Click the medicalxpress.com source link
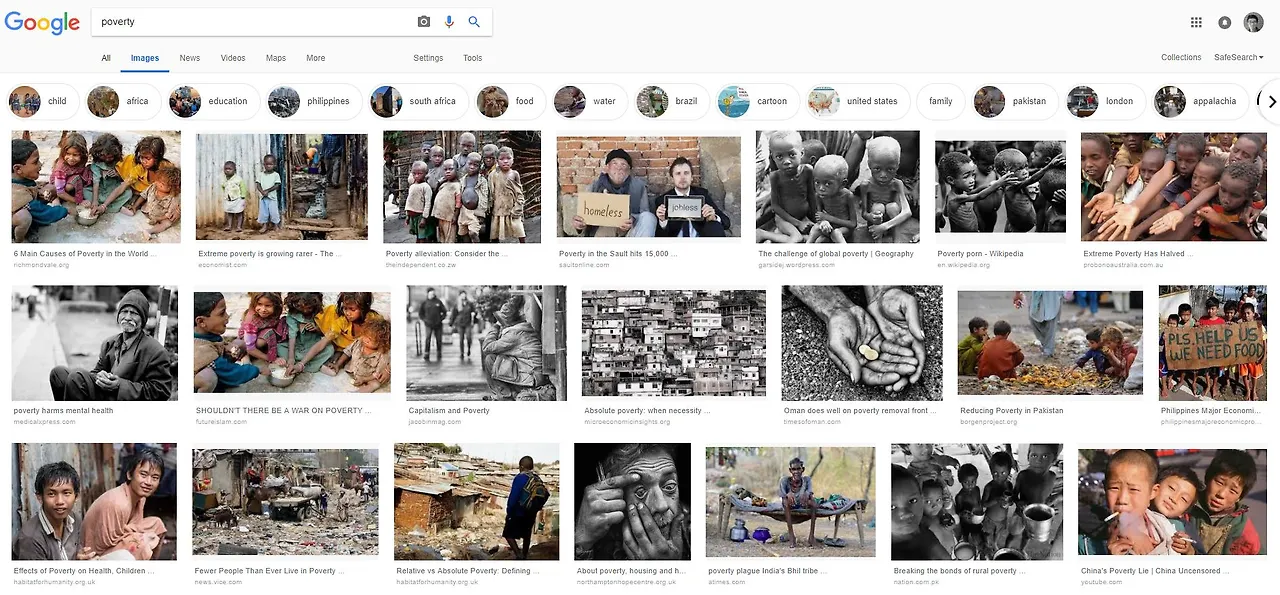The width and height of the screenshot is (1280, 595). tap(44, 421)
